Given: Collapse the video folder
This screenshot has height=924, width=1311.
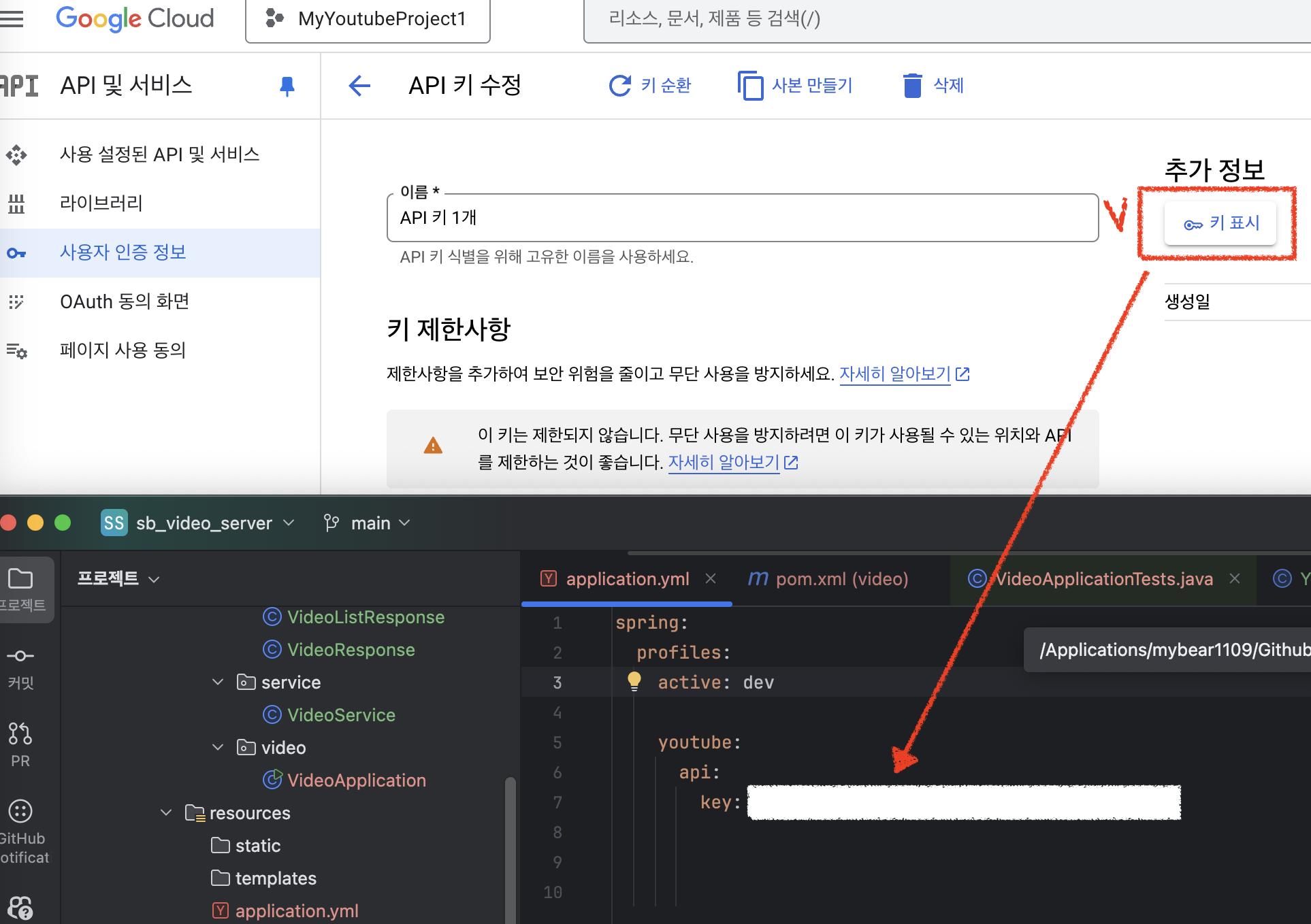Looking at the screenshot, I should (218, 747).
